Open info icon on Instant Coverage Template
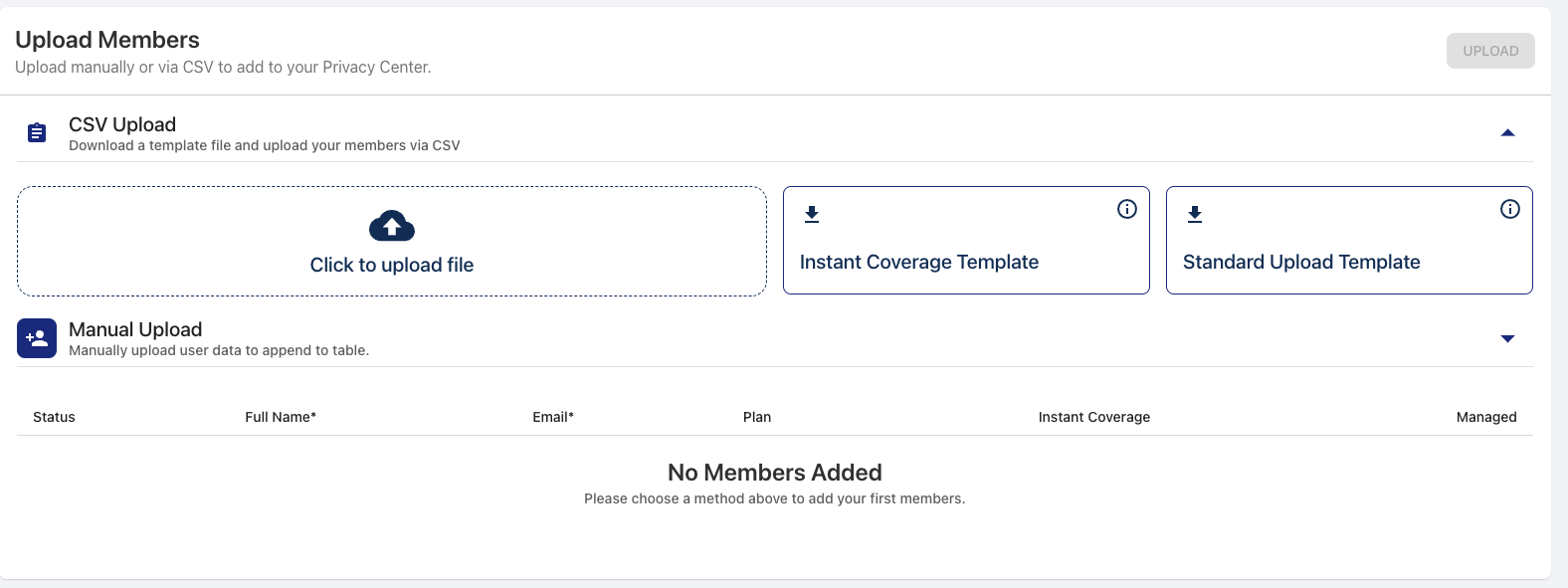The width and height of the screenshot is (1568, 588). 1127,209
